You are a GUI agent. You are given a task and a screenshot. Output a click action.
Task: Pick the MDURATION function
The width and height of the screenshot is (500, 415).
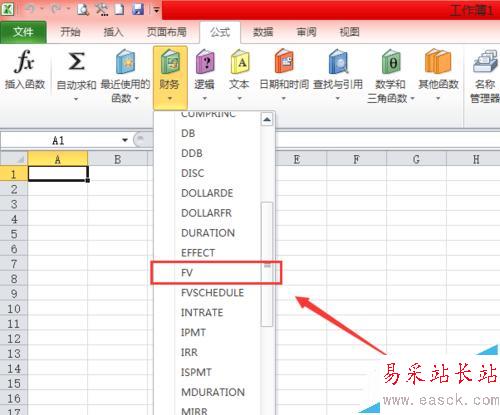(207, 392)
